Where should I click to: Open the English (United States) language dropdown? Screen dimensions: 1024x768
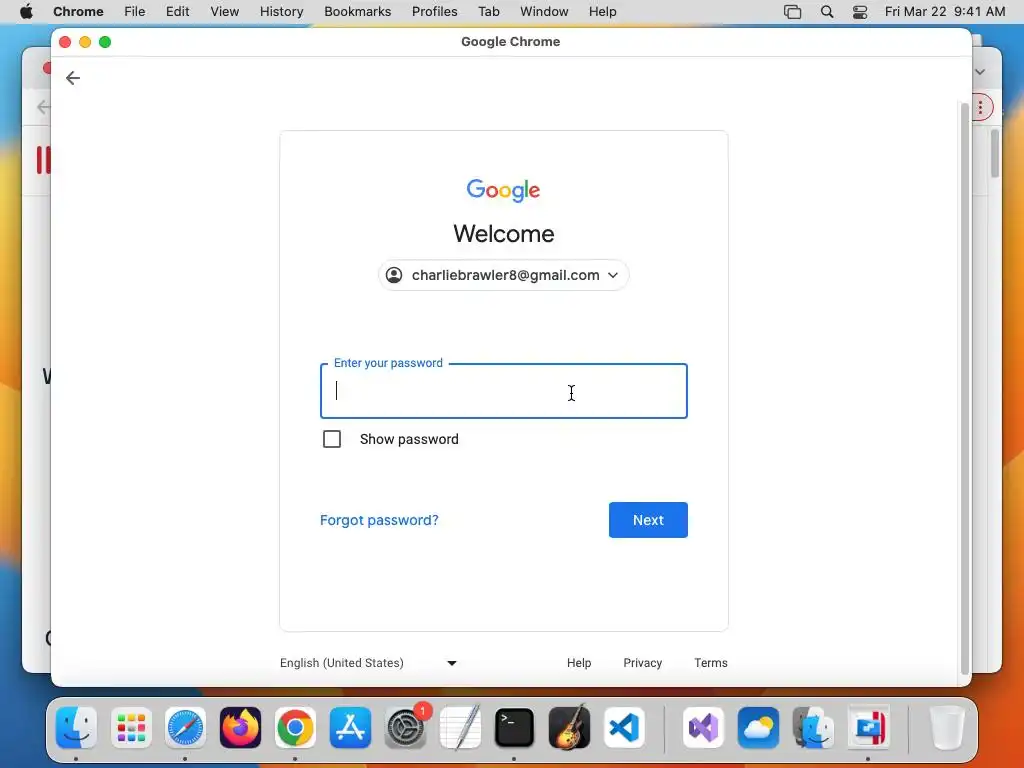368,663
